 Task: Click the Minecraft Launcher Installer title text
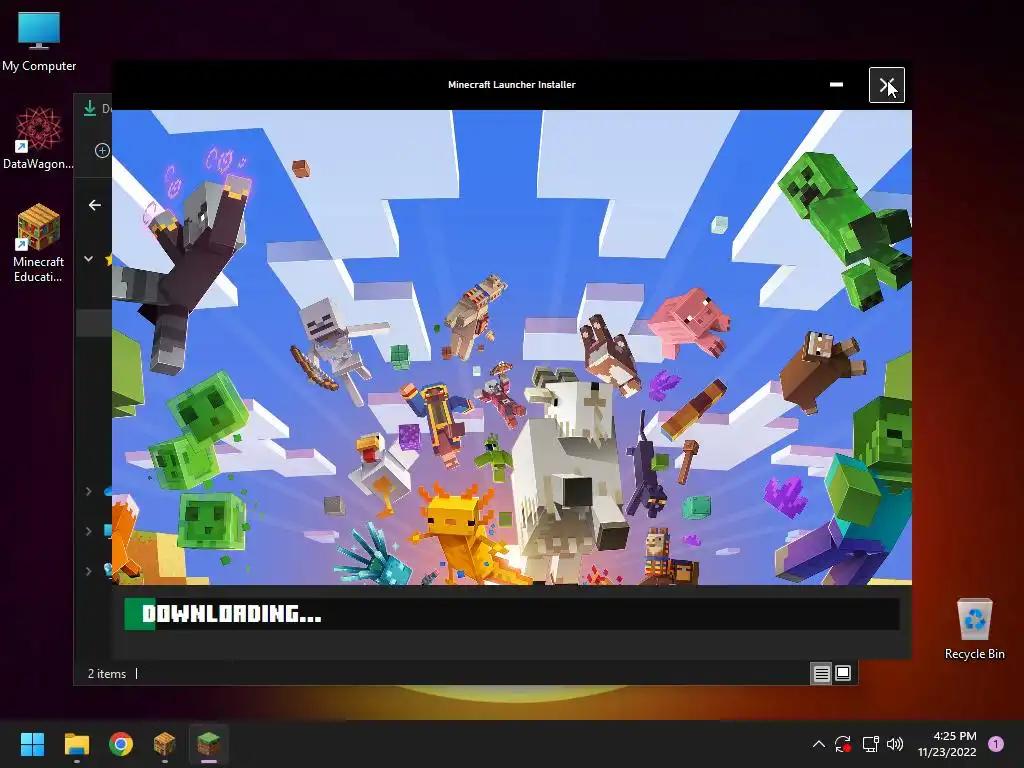coord(511,85)
